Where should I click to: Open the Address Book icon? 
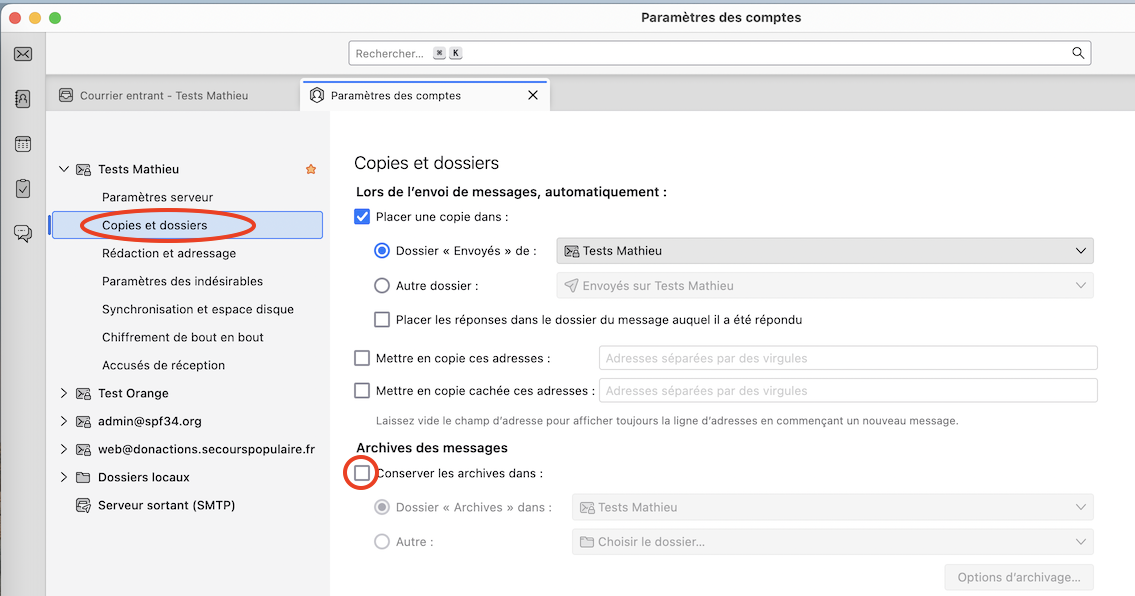pos(23,99)
